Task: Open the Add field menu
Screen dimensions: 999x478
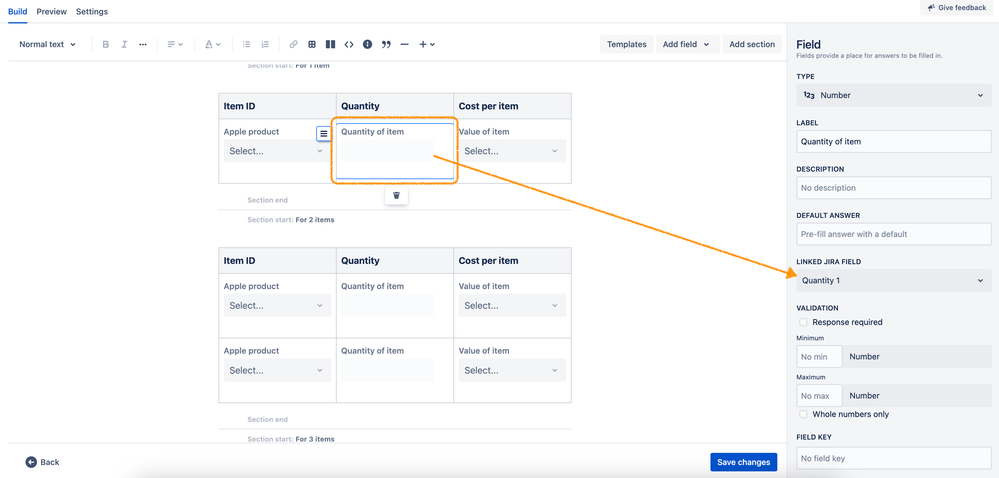Action: coord(686,45)
